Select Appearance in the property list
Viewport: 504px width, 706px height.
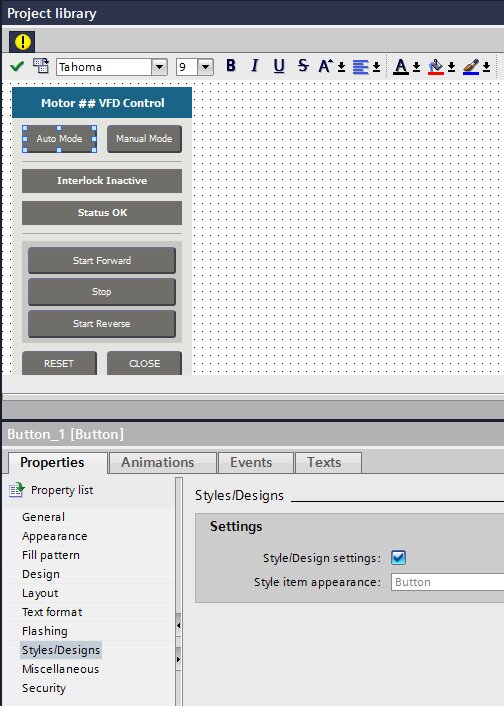(54, 536)
